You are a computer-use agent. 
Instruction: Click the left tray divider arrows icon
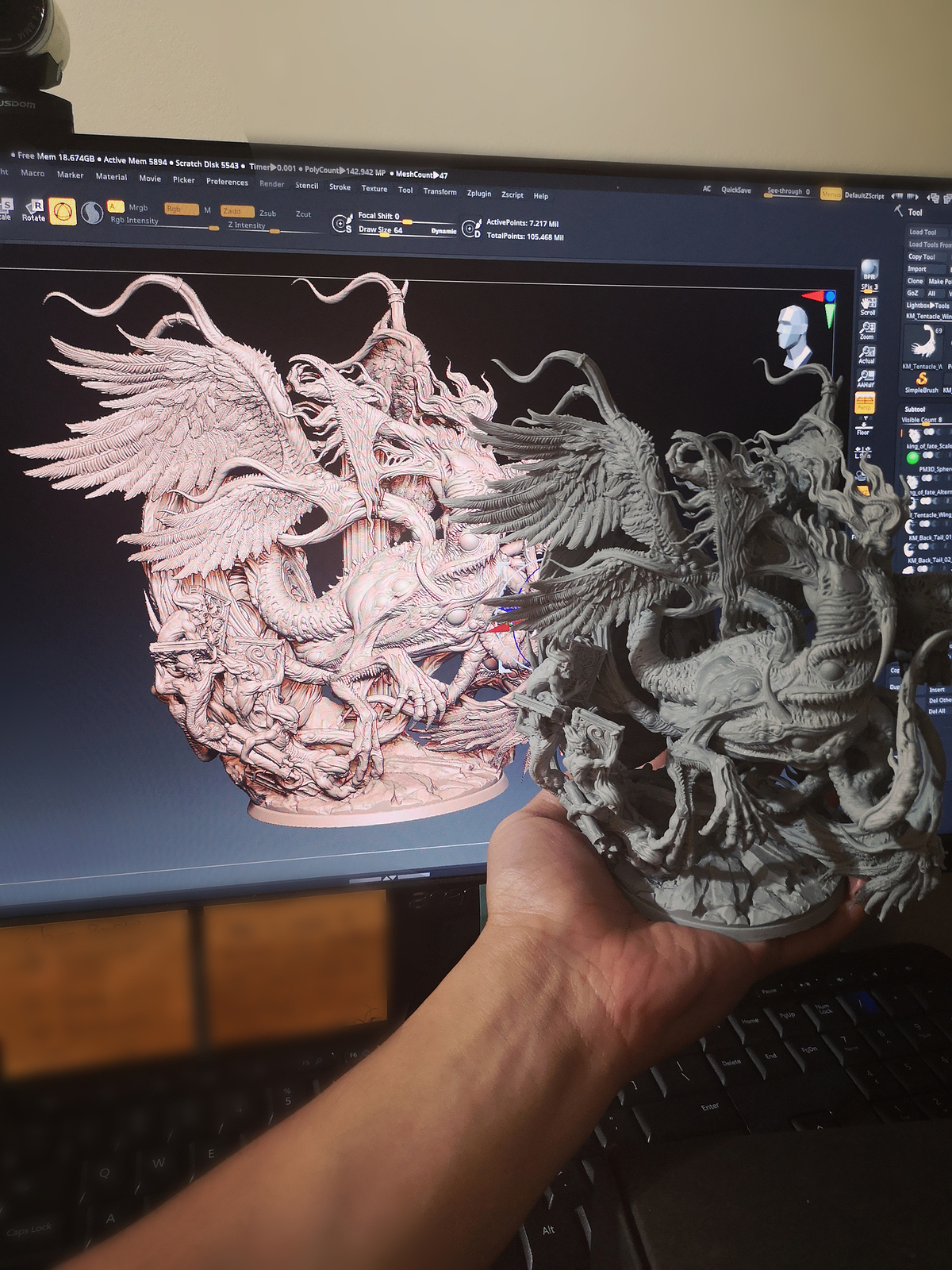click(x=897, y=195)
